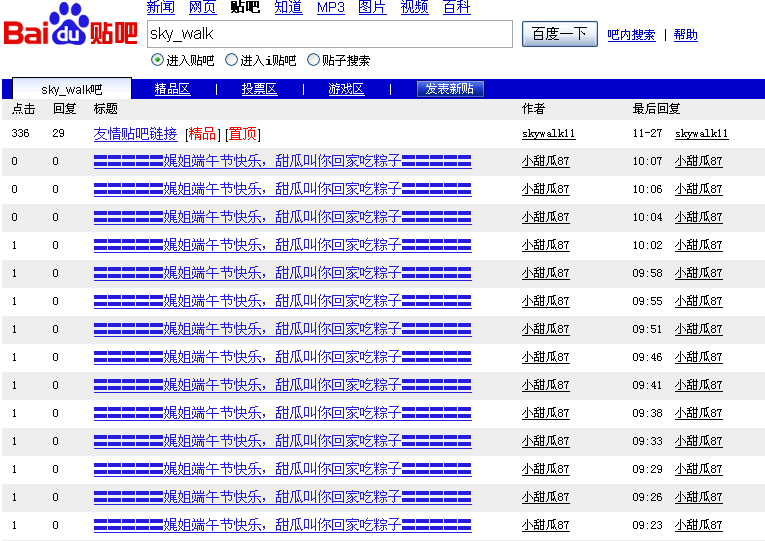Open the 投票区 tab

(x=259, y=89)
